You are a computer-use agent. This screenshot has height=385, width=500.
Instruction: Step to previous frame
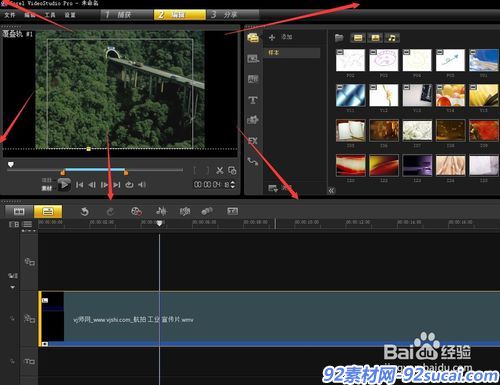click(x=92, y=185)
